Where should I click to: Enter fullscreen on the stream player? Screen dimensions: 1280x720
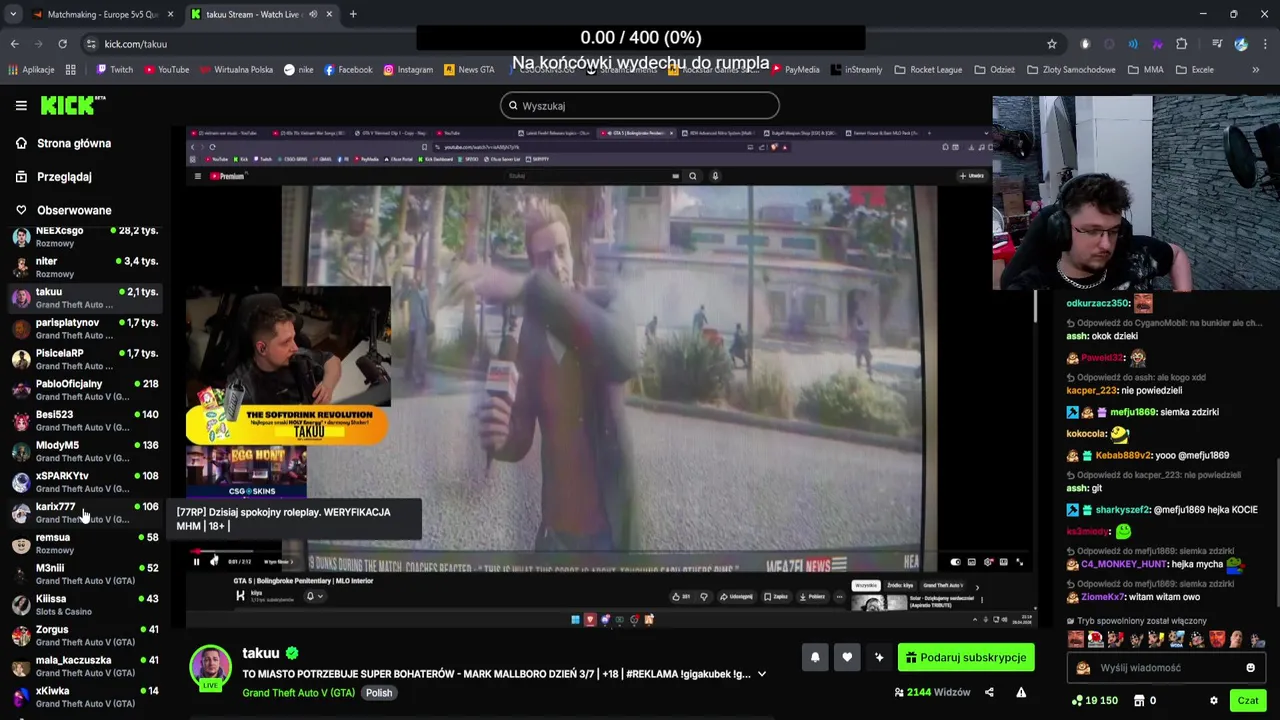coord(1020,562)
